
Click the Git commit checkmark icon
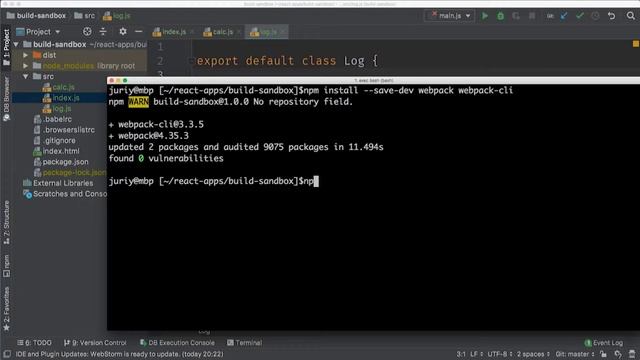click(580, 16)
